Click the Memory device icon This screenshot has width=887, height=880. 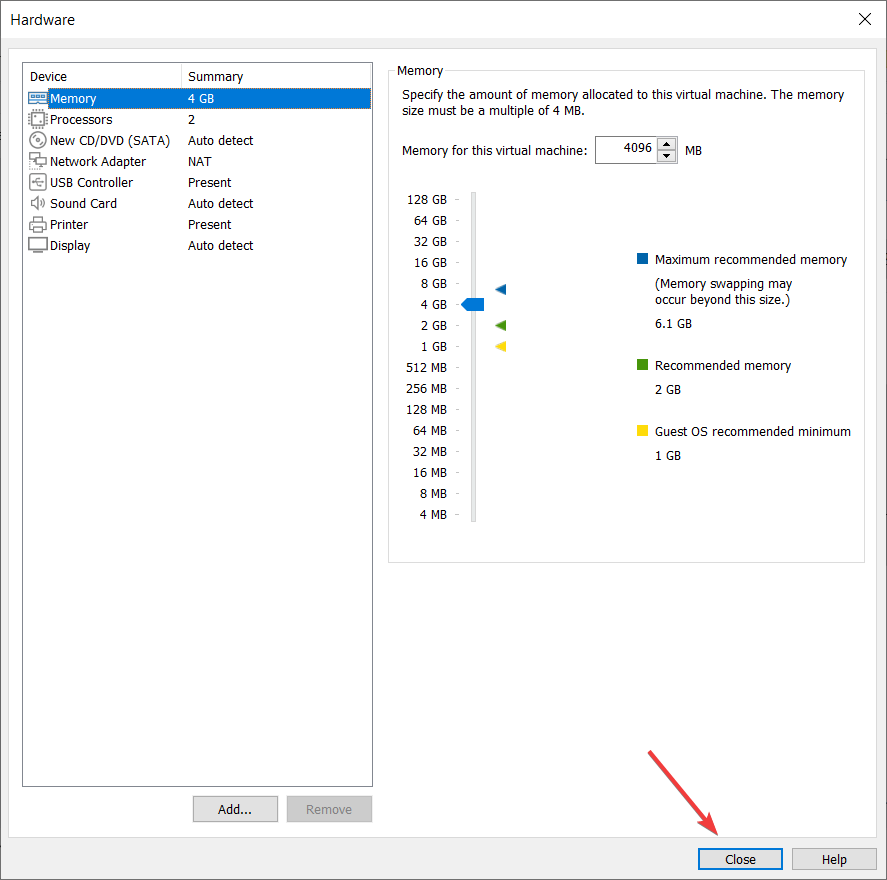click(x=37, y=98)
